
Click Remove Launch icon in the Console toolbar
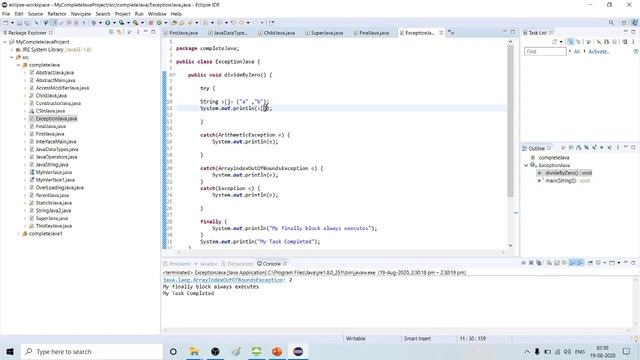[x=531, y=263]
